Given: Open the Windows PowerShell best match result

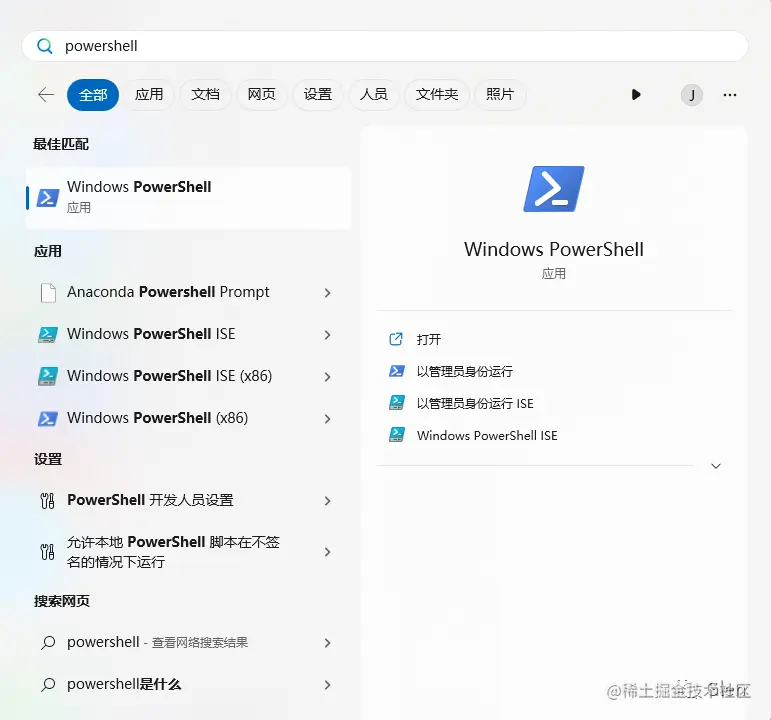Looking at the screenshot, I should [x=189, y=198].
